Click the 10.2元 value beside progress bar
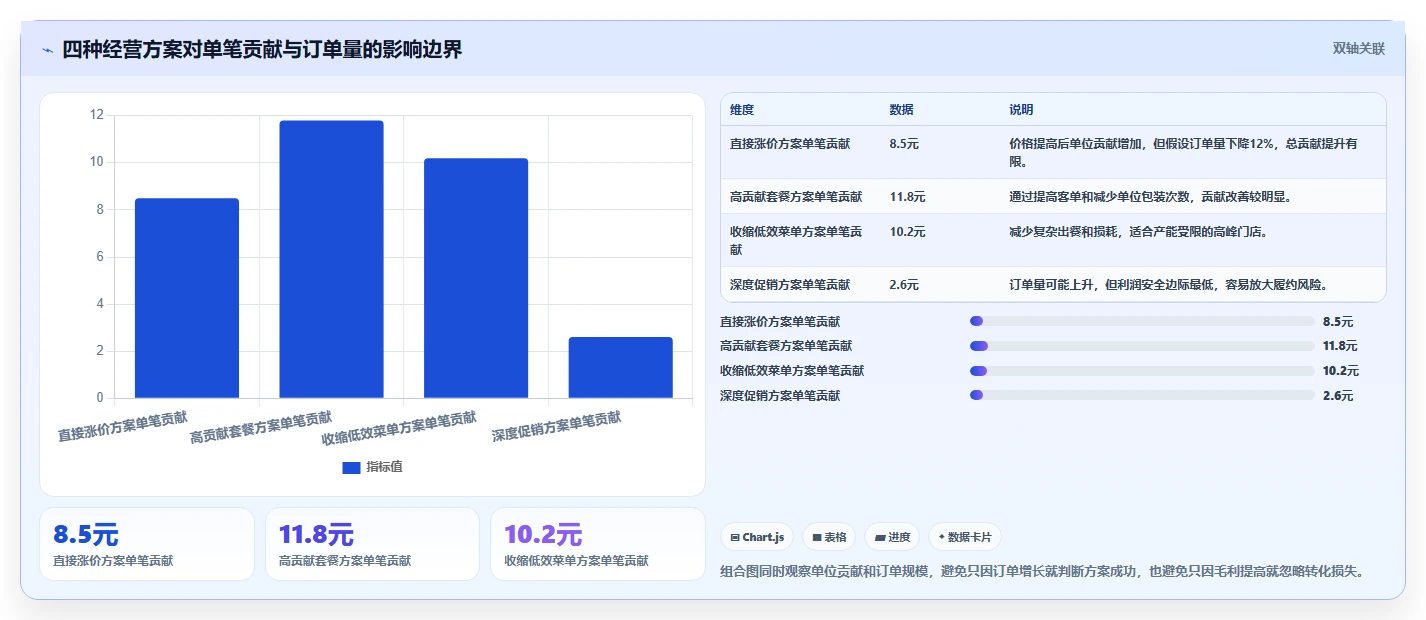1426x620 pixels. click(x=1340, y=371)
